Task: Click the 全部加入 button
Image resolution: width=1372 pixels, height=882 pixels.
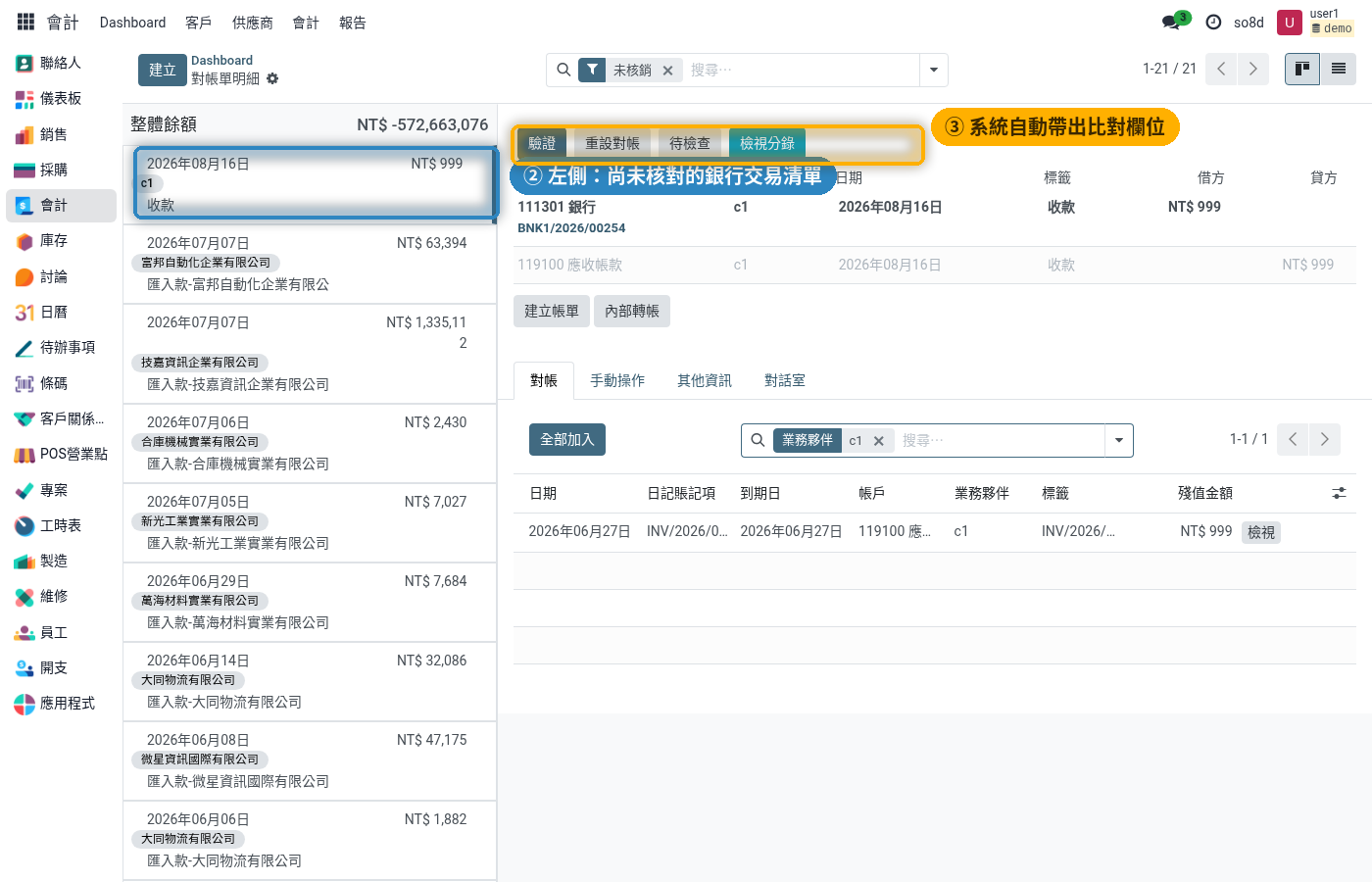Action: pyautogui.click(x=567, y=439)
